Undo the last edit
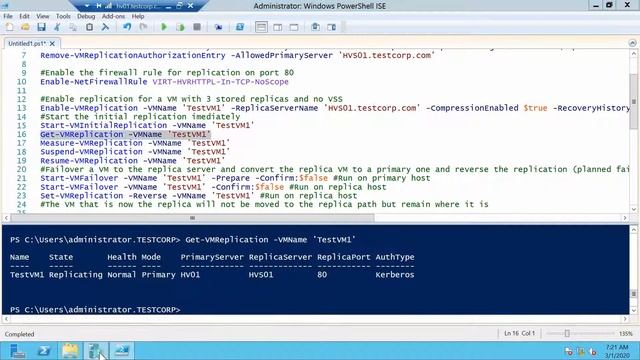 click(x=127, y=27)
